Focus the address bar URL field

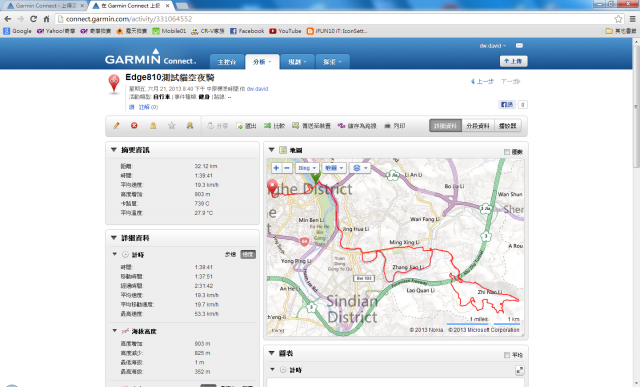click(x=335, y=19)
